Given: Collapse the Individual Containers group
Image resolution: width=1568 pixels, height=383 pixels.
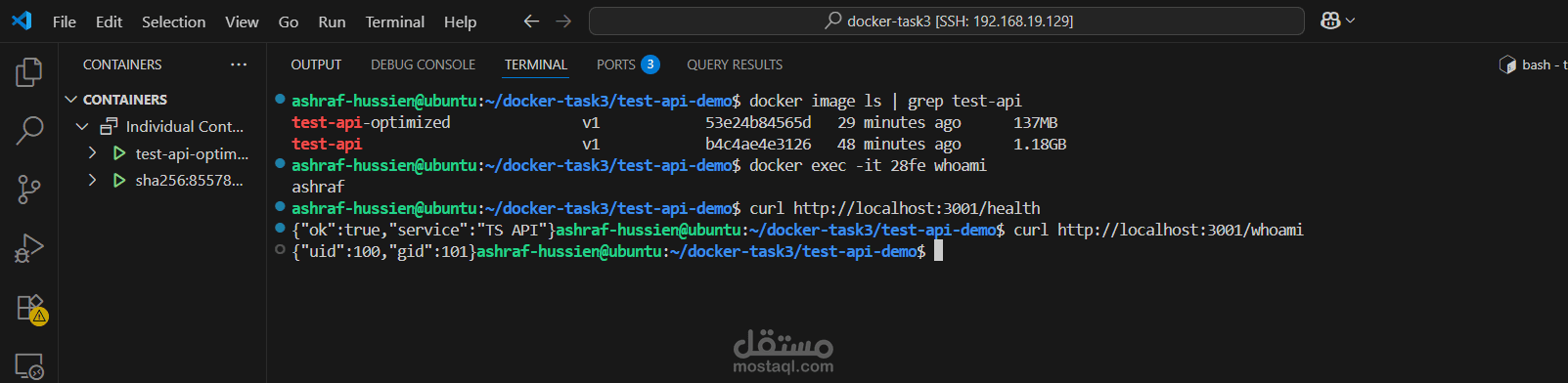Looking at the screenshot, I should click(82, 126).
